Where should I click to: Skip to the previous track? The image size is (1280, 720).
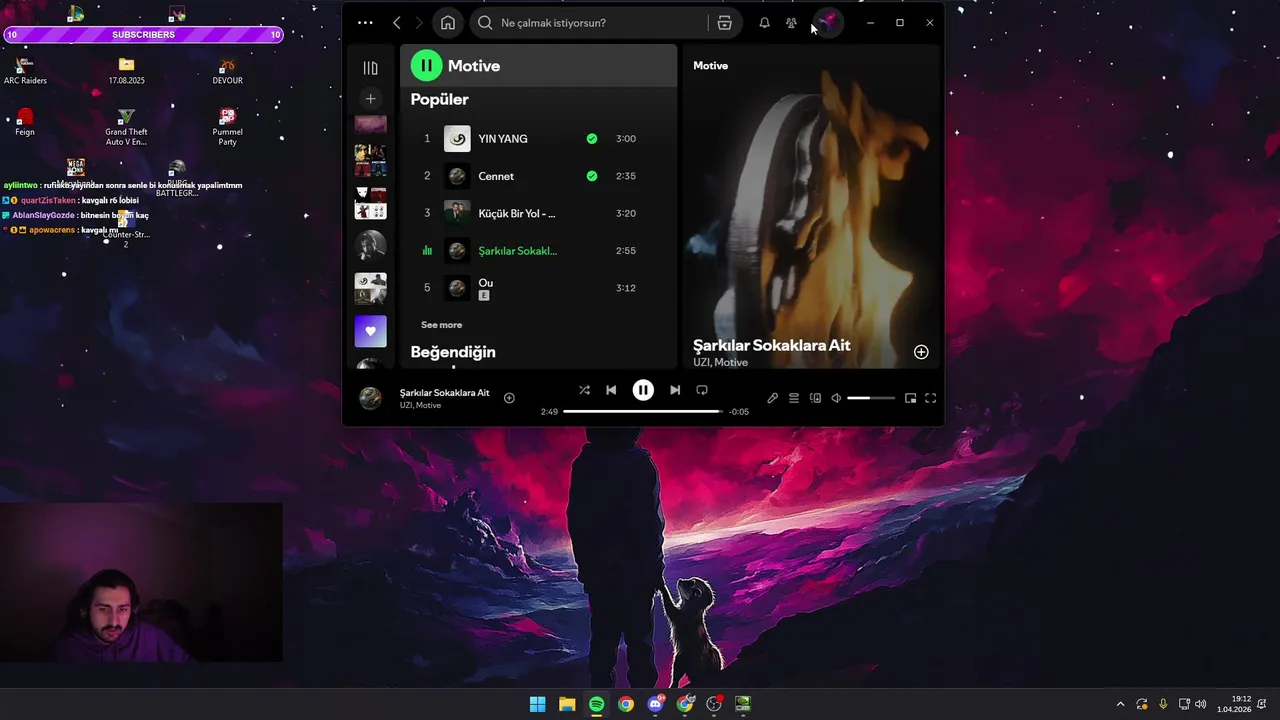pos(611,390)
